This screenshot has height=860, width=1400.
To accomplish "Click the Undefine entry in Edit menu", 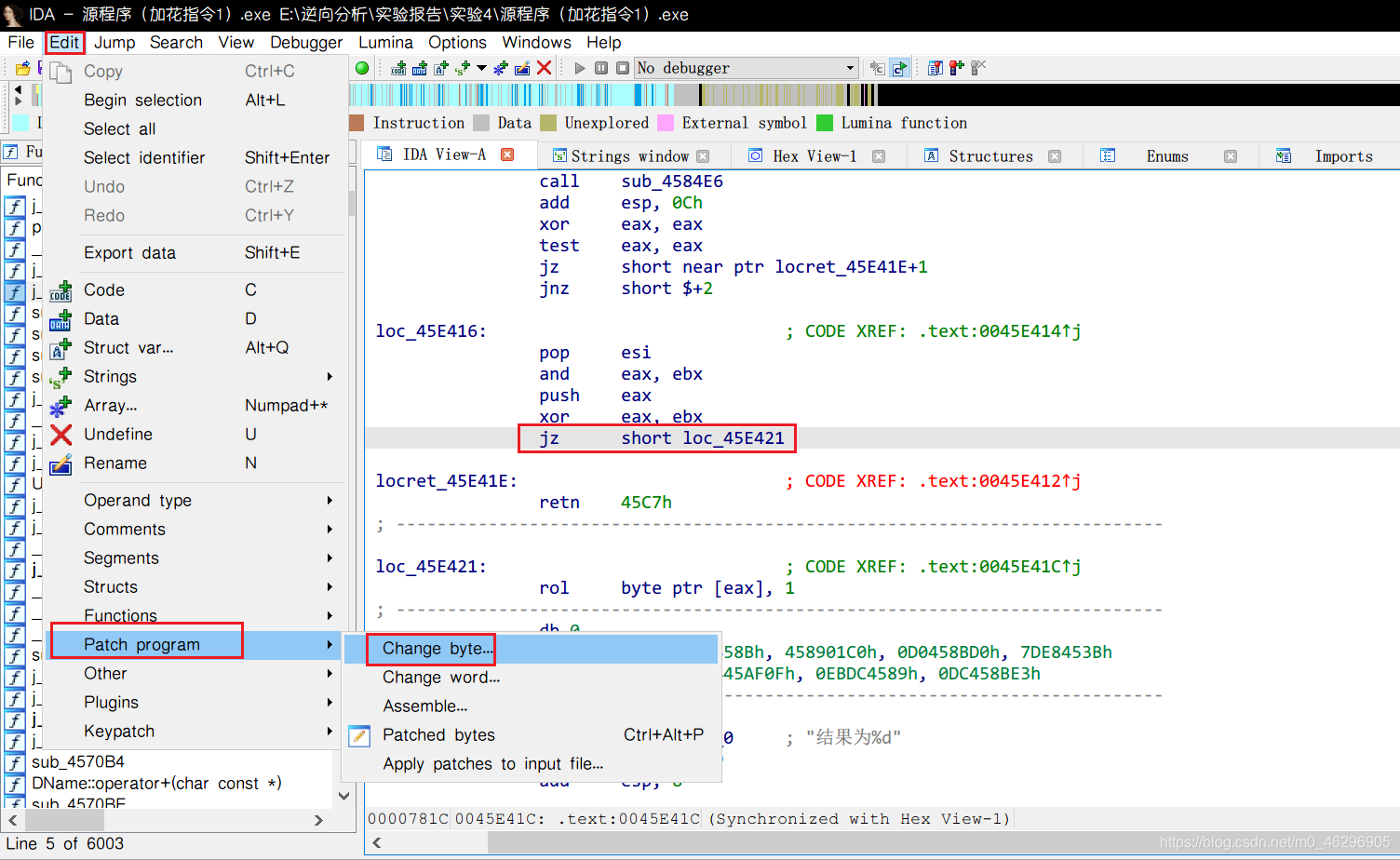I will pyautogui.click(x=195, y=435).
